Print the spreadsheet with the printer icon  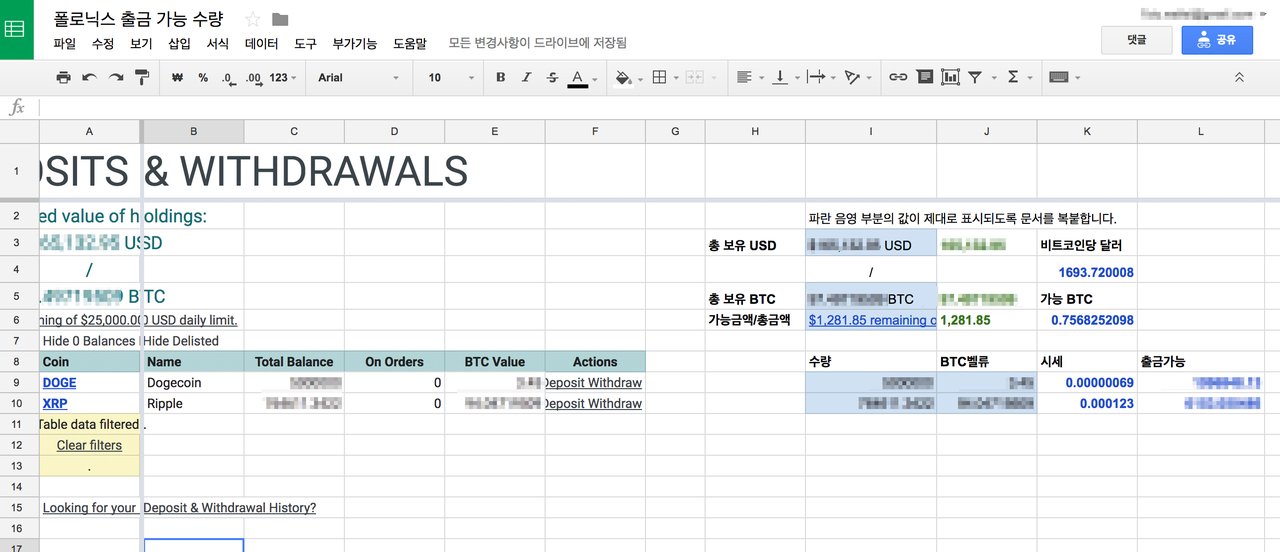(64, 77)
